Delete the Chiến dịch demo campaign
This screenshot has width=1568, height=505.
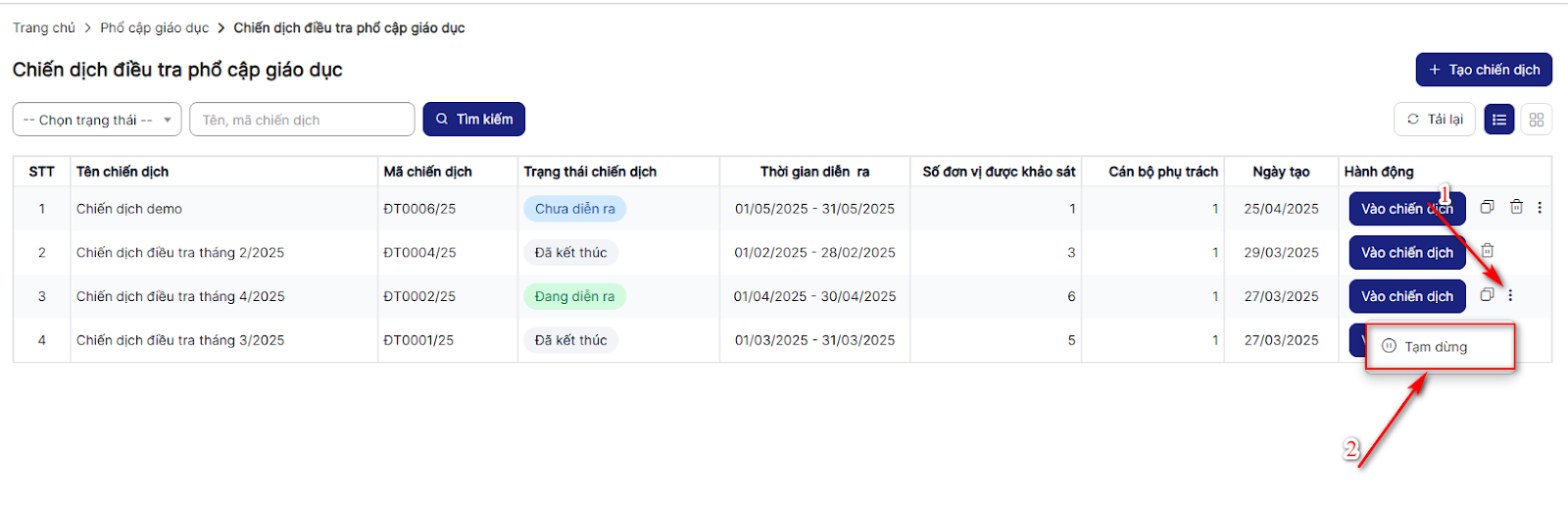click(x=1516, y=207)
